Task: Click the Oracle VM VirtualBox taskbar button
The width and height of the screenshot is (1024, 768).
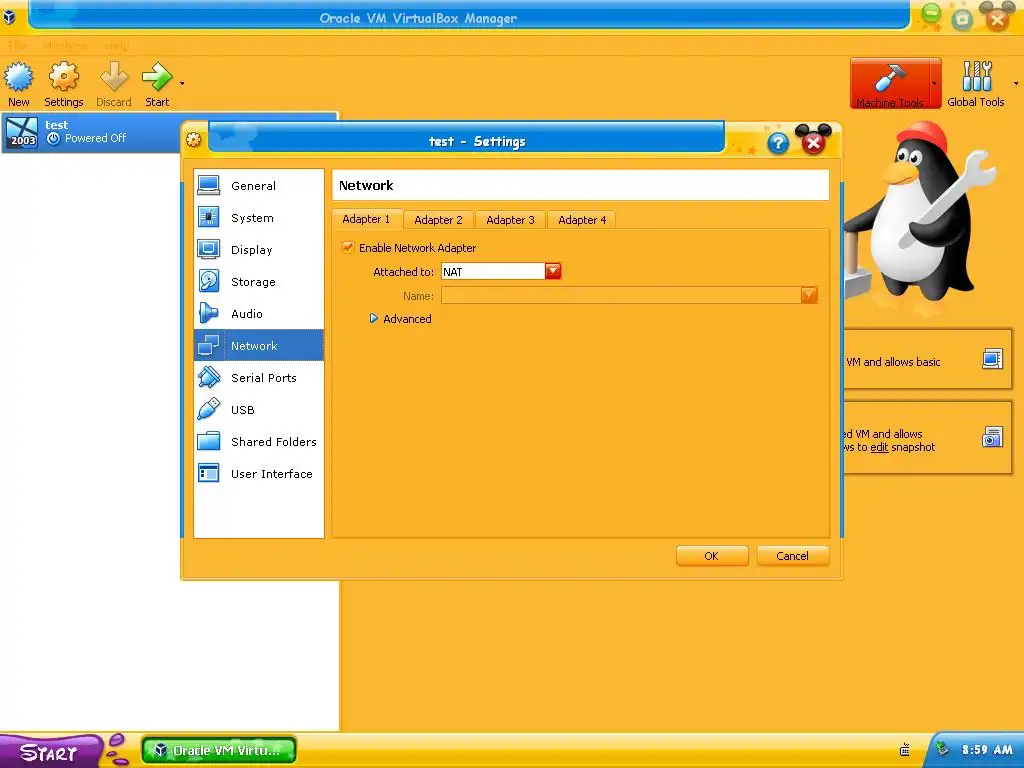Action: point(219,750)
